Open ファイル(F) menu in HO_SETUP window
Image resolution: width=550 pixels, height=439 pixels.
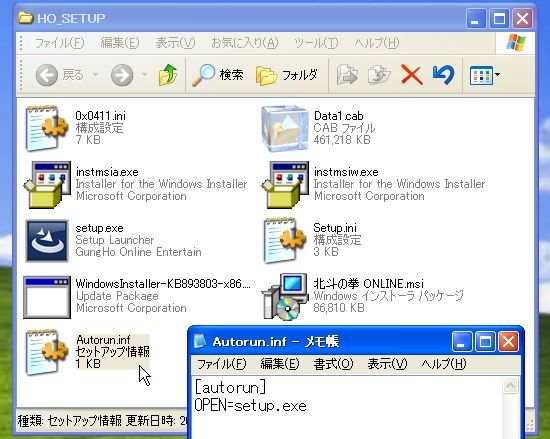click(60, 43)
